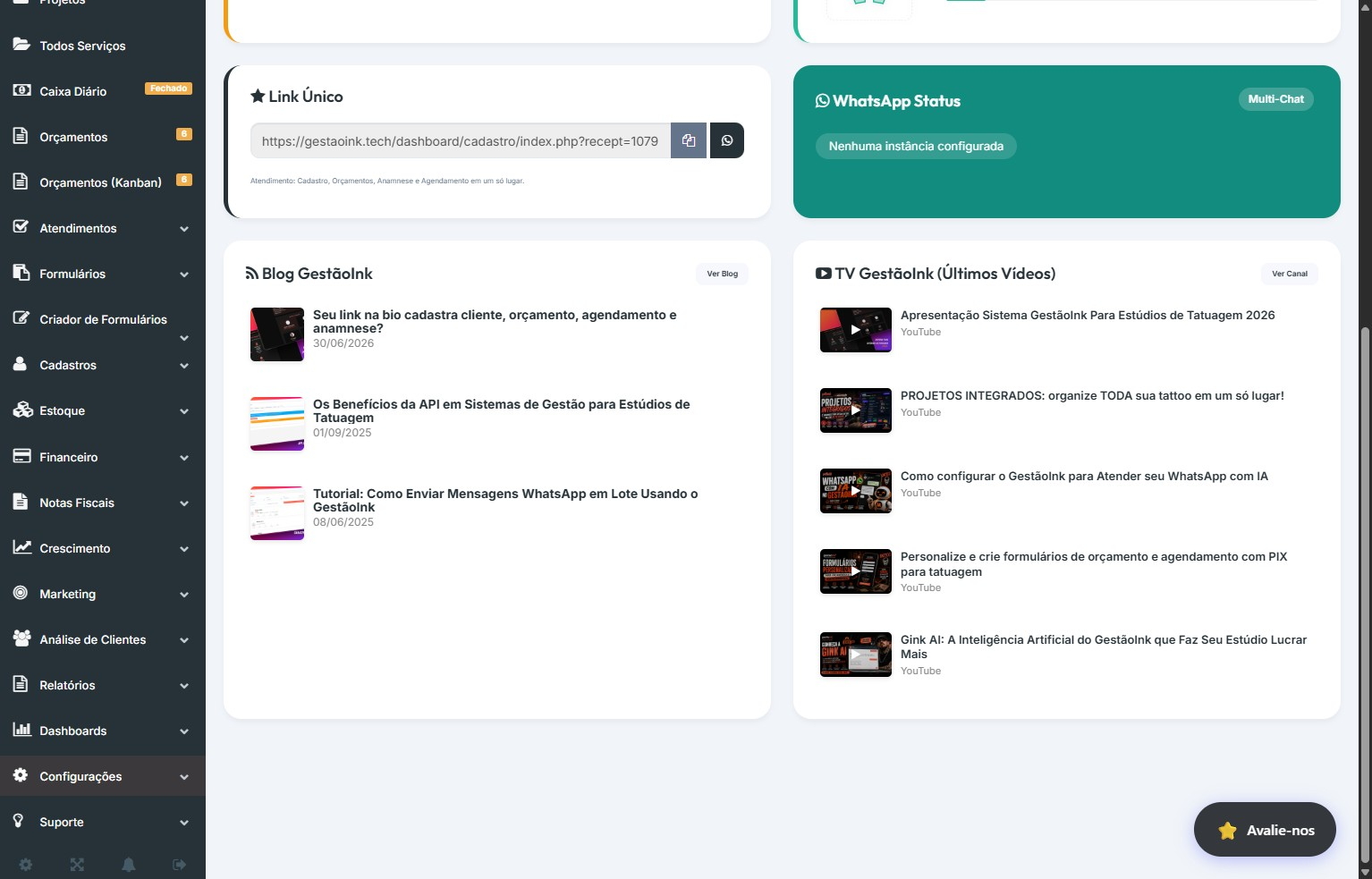Play the Apresentação Sistema GestãoInk video thumbnail
Screen dimensions: 1372x879
[x=856, y=330]
